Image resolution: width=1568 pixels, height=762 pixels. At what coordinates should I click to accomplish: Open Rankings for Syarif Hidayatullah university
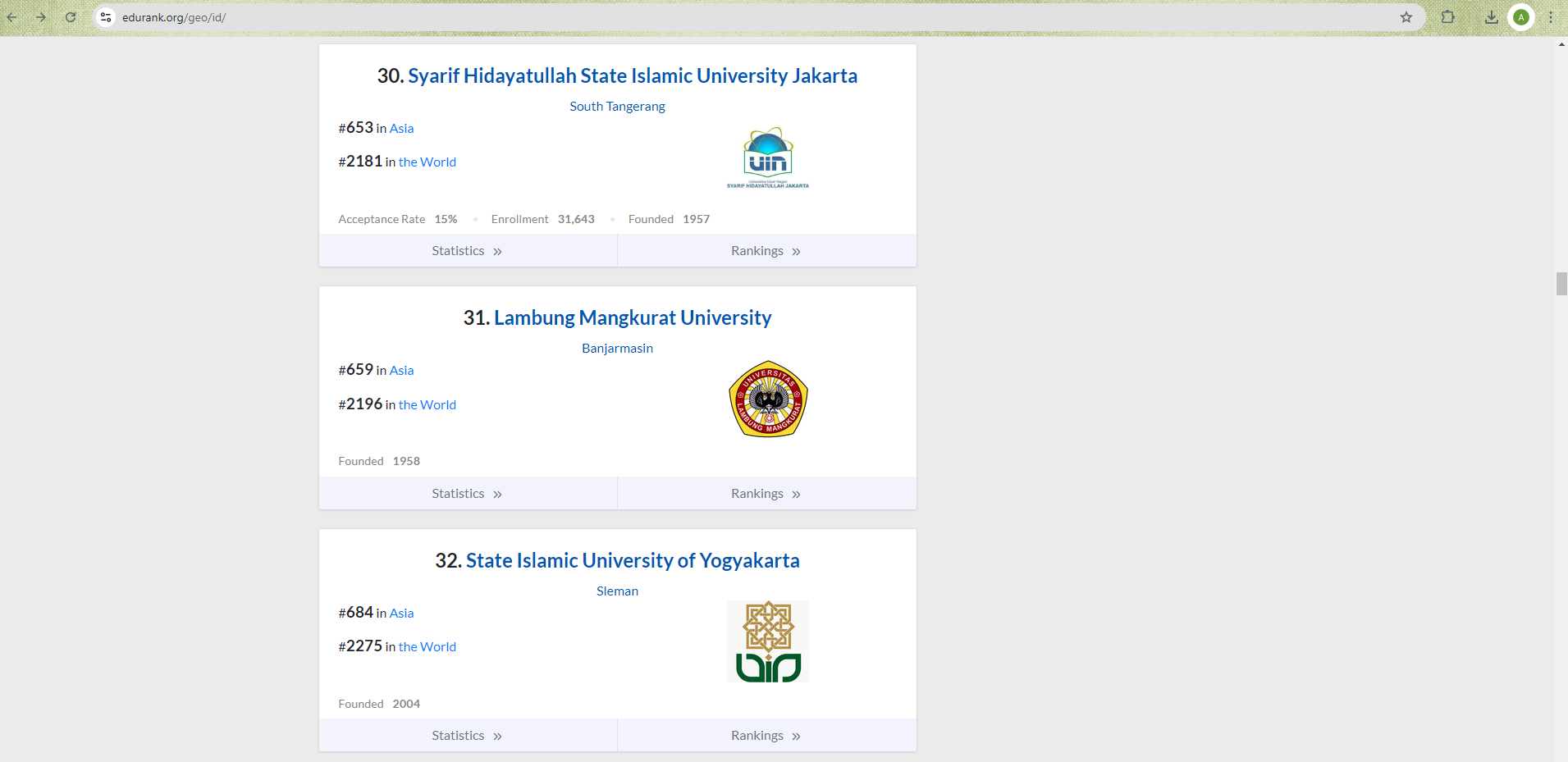766,251
